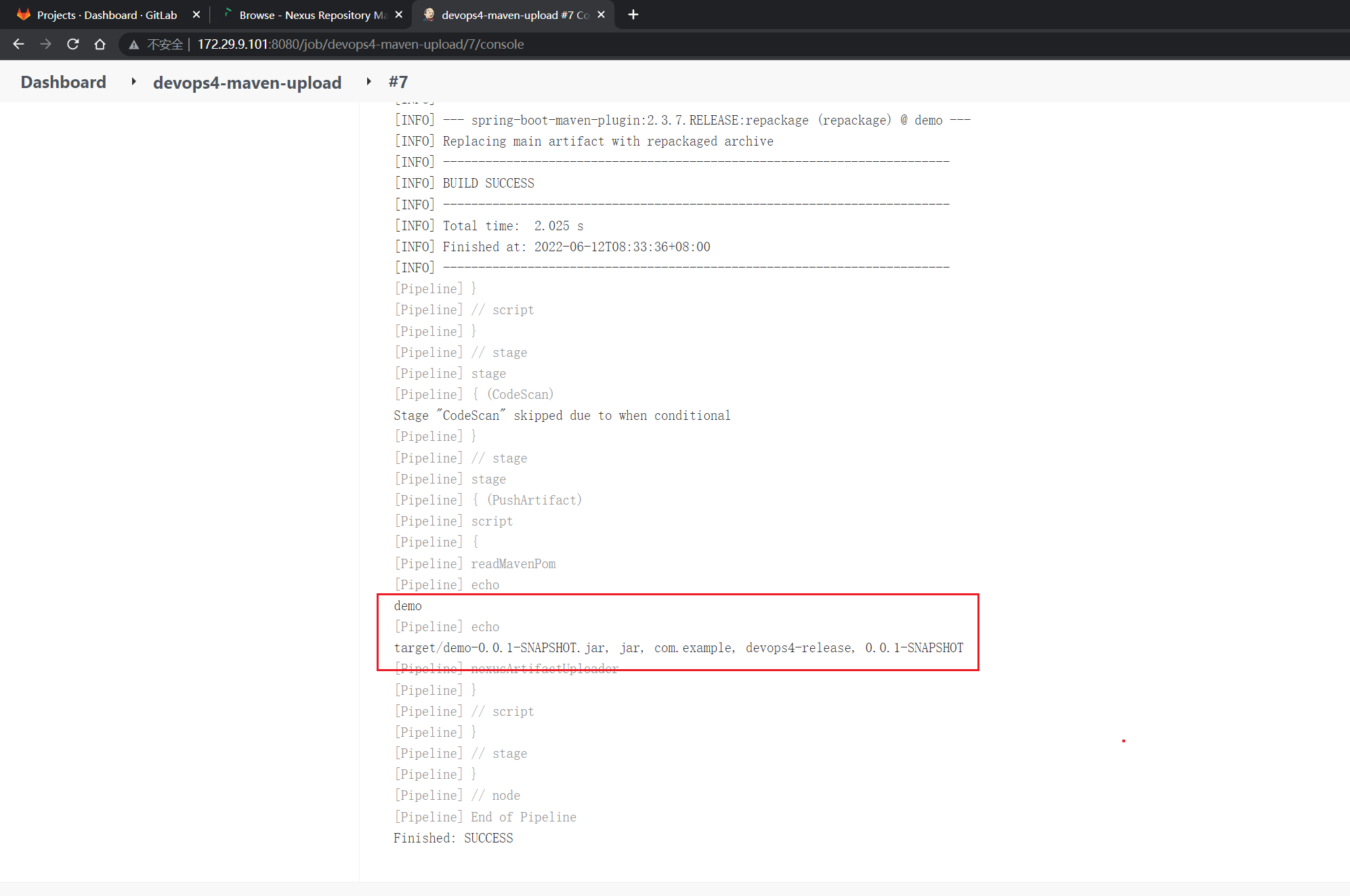Expand the arrow after Dashboard breadcrumb
Image resolution: width=1350 pixels, height=896 pixels.
pyautogui.click(x=133, y=82)
